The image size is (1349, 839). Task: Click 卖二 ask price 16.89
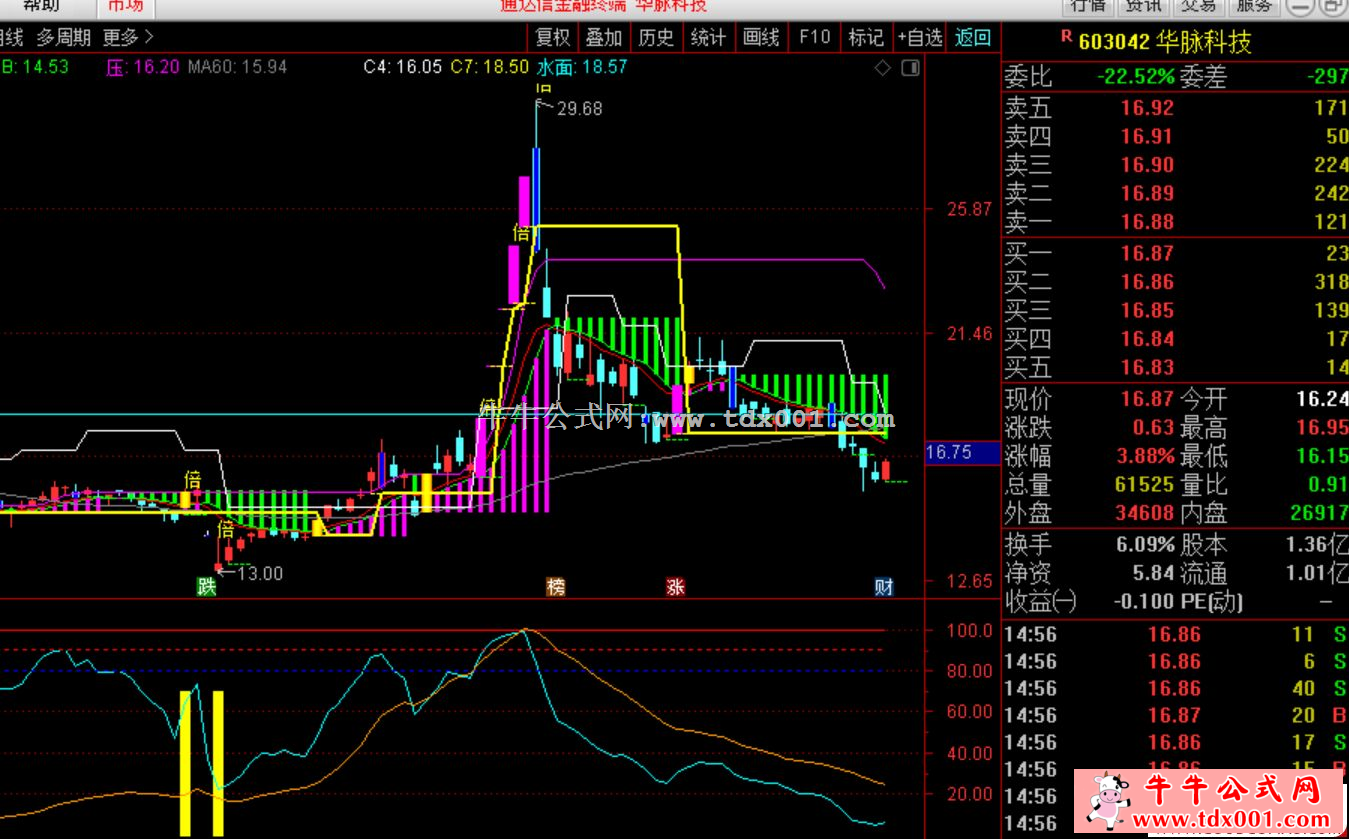click(1147, 193)
